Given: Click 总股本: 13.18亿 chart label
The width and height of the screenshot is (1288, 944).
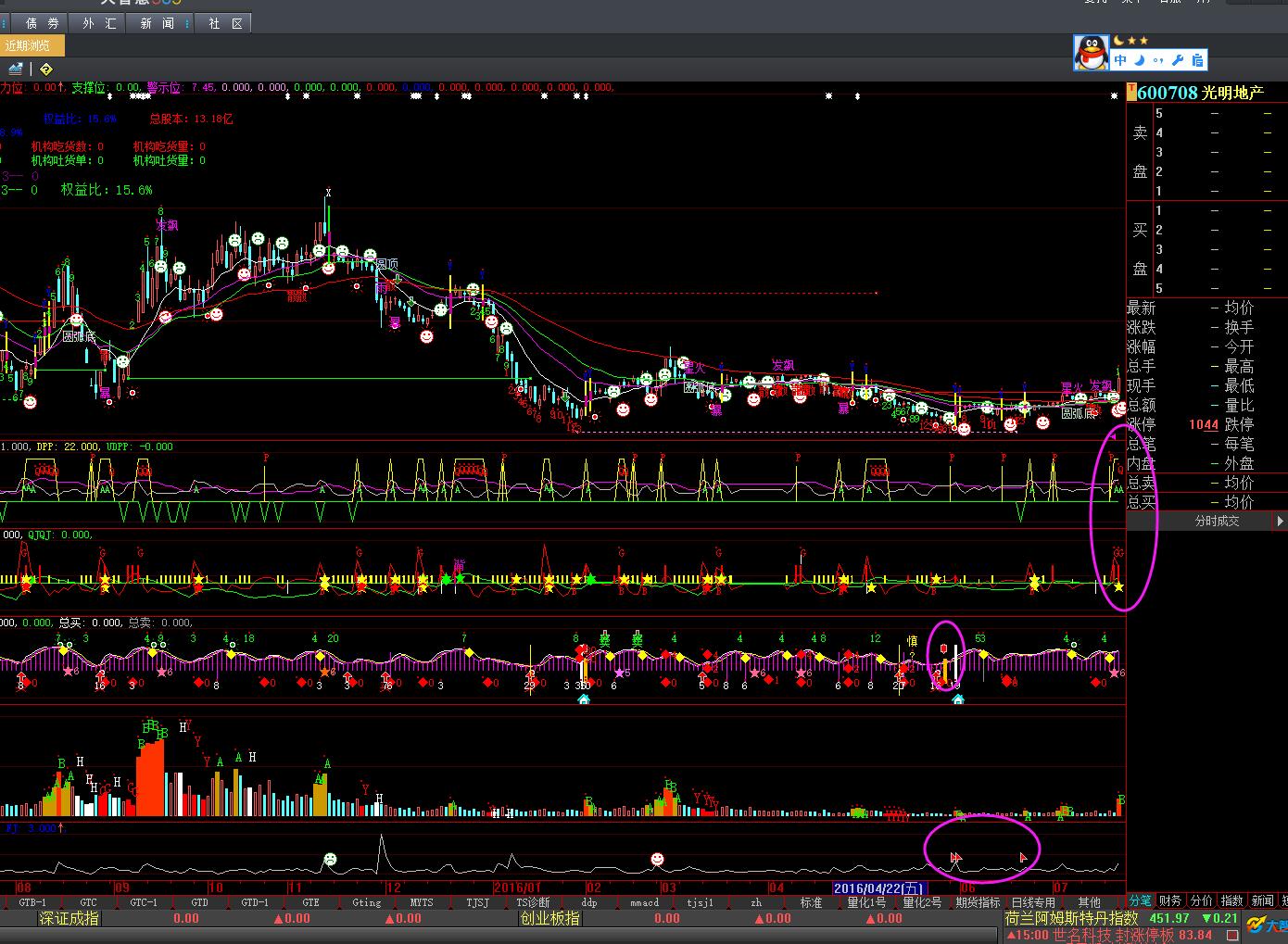Looking at the screenshot, I should click(191, 119).
